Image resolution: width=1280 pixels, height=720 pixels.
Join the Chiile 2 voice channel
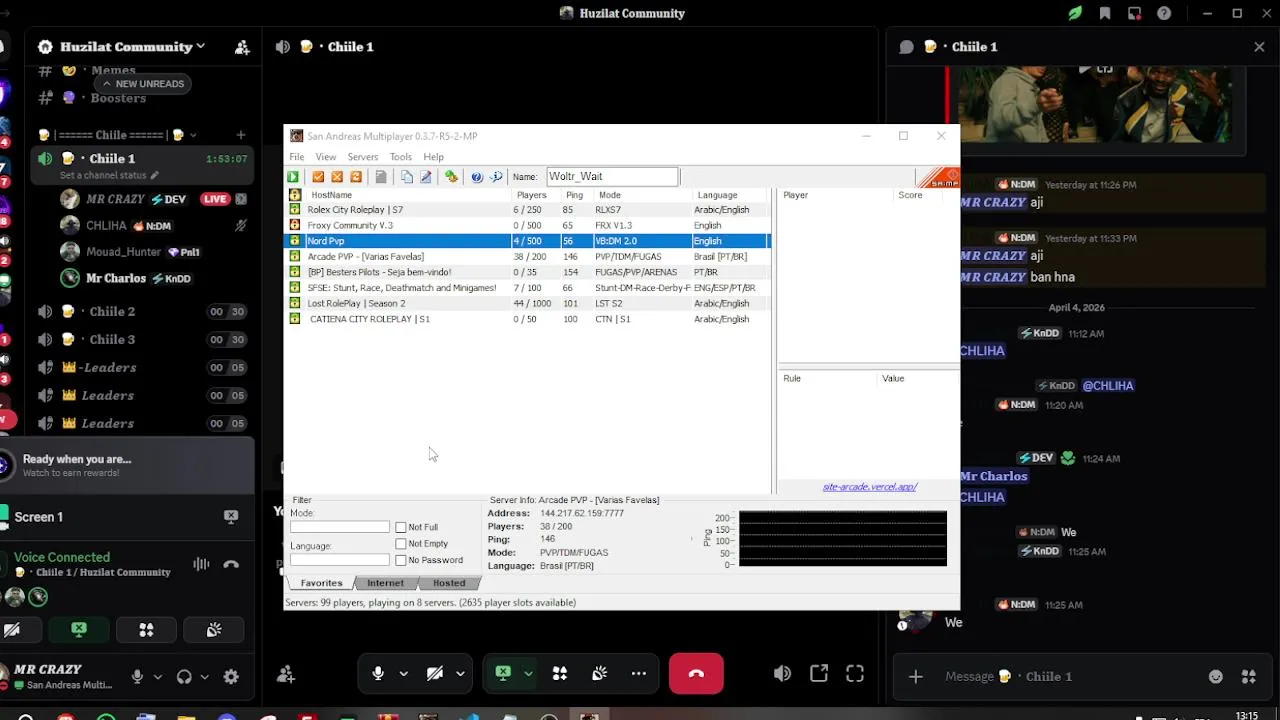112,311
